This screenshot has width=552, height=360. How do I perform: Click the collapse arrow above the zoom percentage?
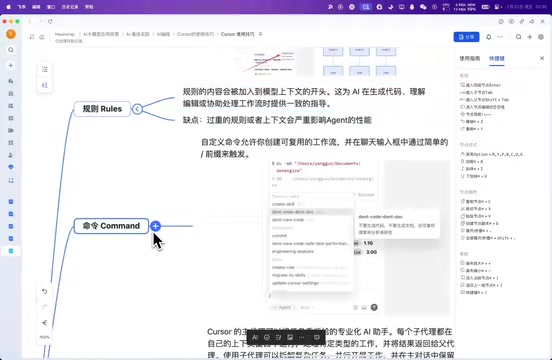click(x=45, y=323)
